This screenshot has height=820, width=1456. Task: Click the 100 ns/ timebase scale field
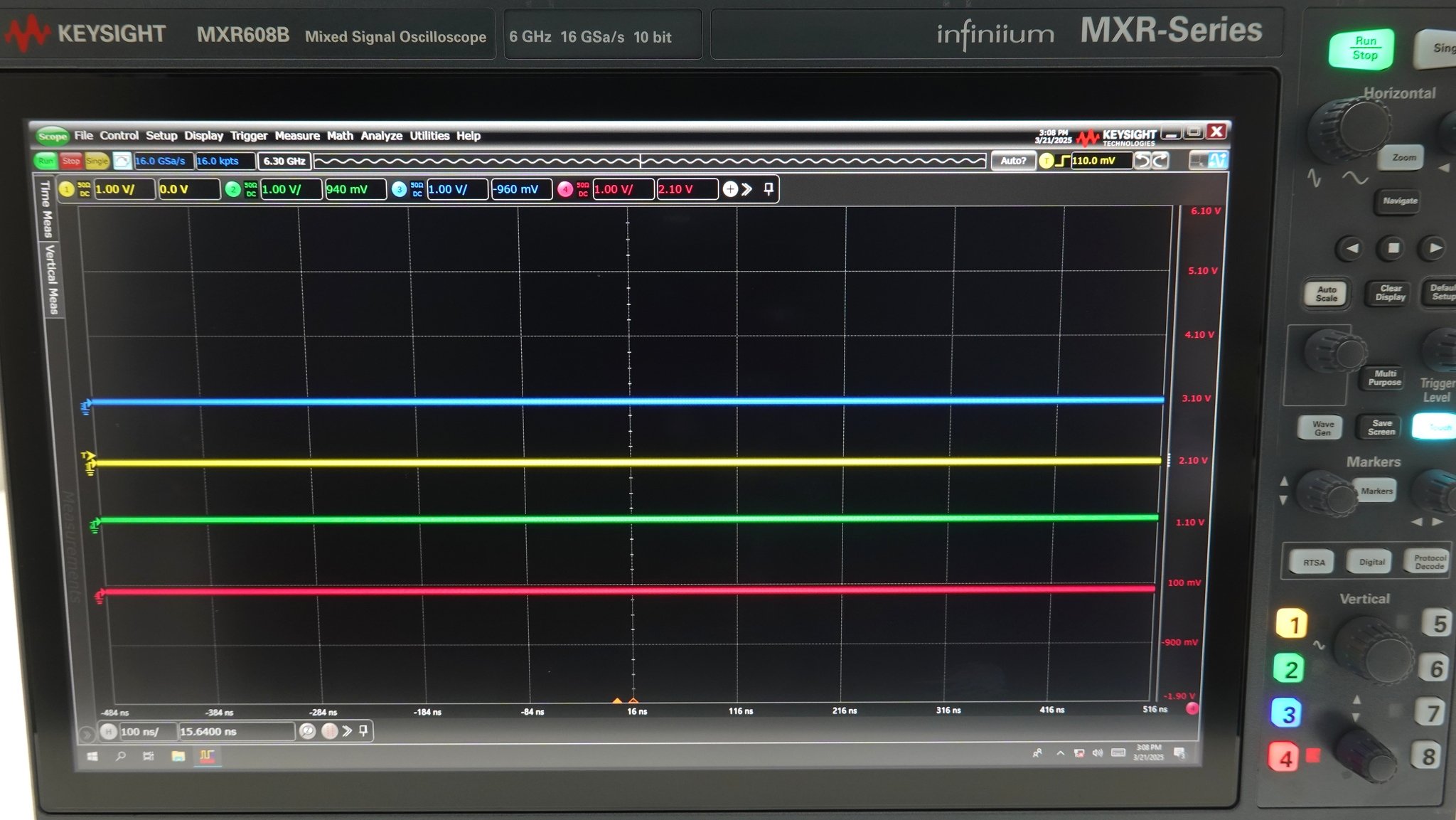click(147, 731)
